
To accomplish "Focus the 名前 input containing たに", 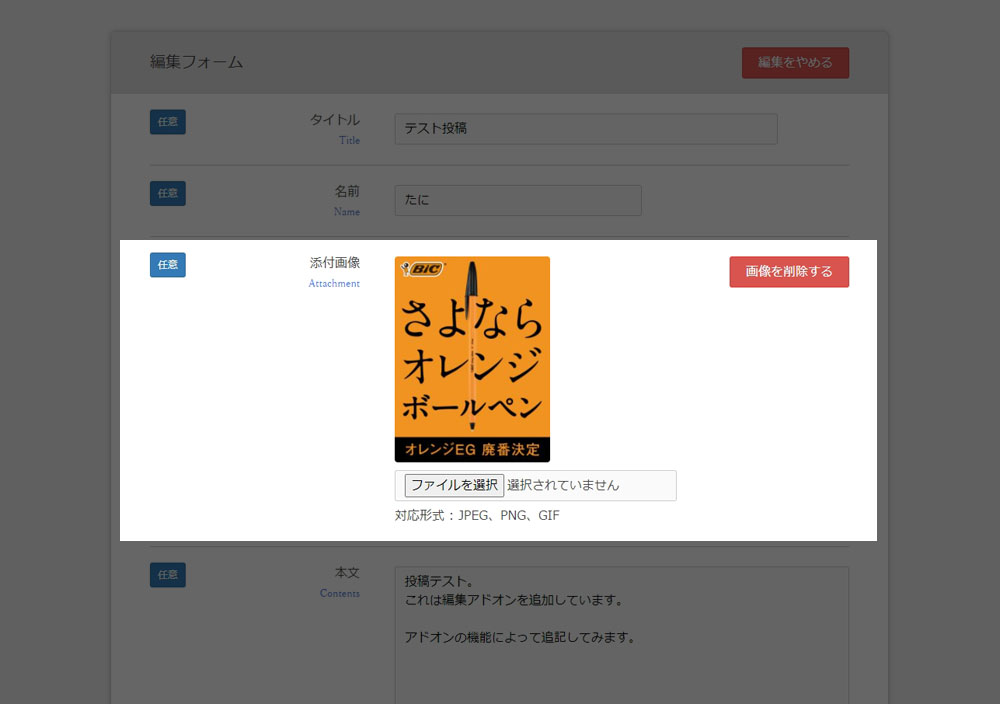I will [518, 200].
